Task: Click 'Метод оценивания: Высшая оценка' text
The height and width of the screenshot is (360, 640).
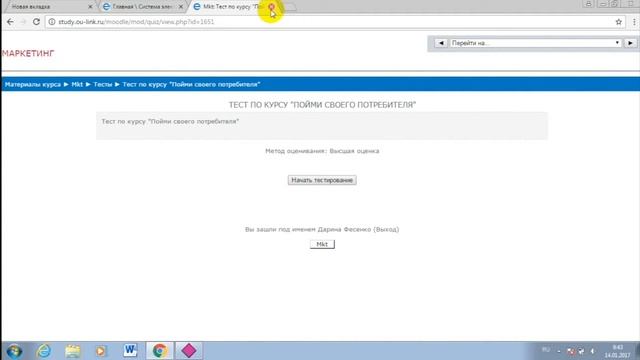Action: click(x=322, y=151)
